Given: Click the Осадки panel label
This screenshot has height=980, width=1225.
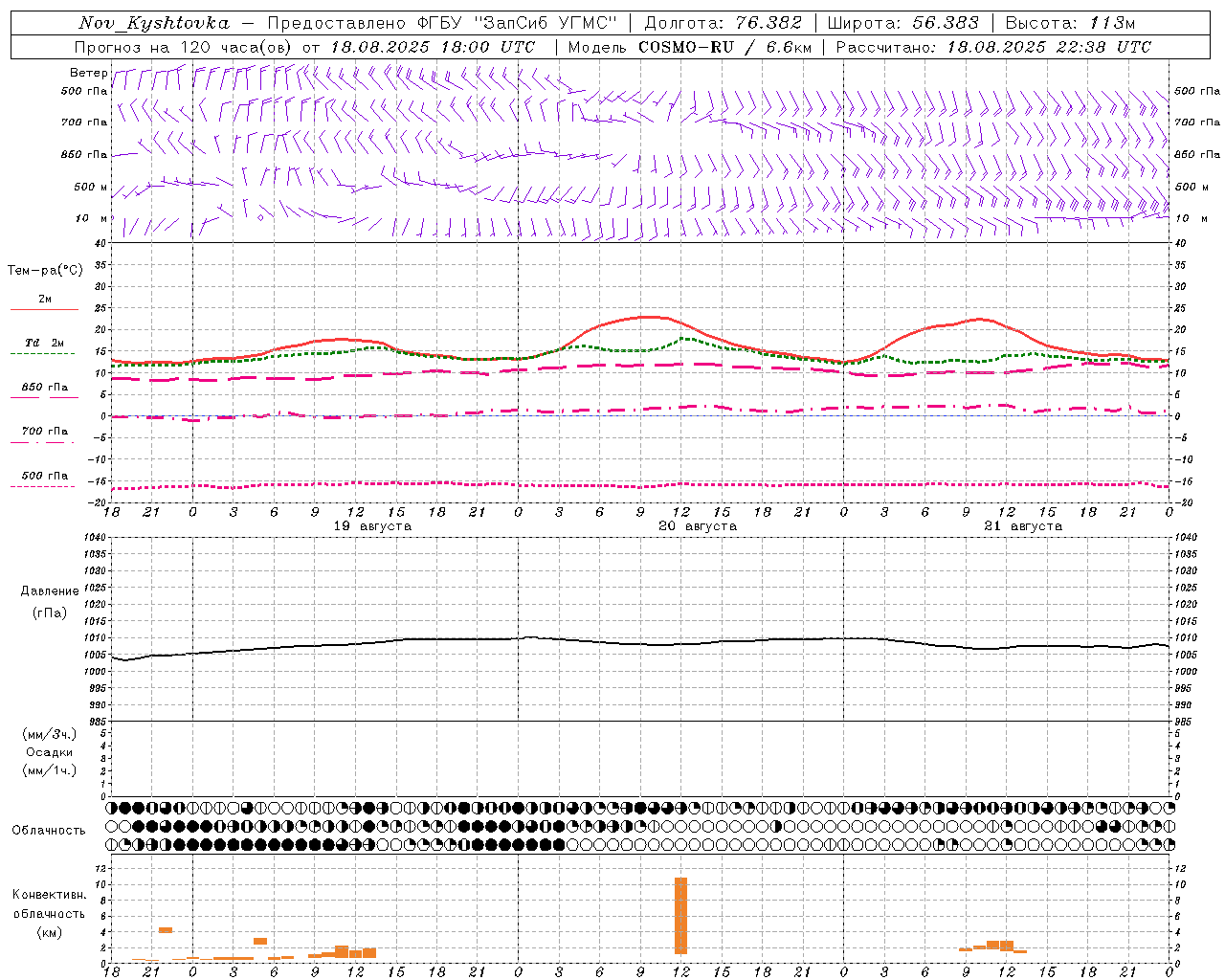Looking at the screenshot, I should [50, 752].
